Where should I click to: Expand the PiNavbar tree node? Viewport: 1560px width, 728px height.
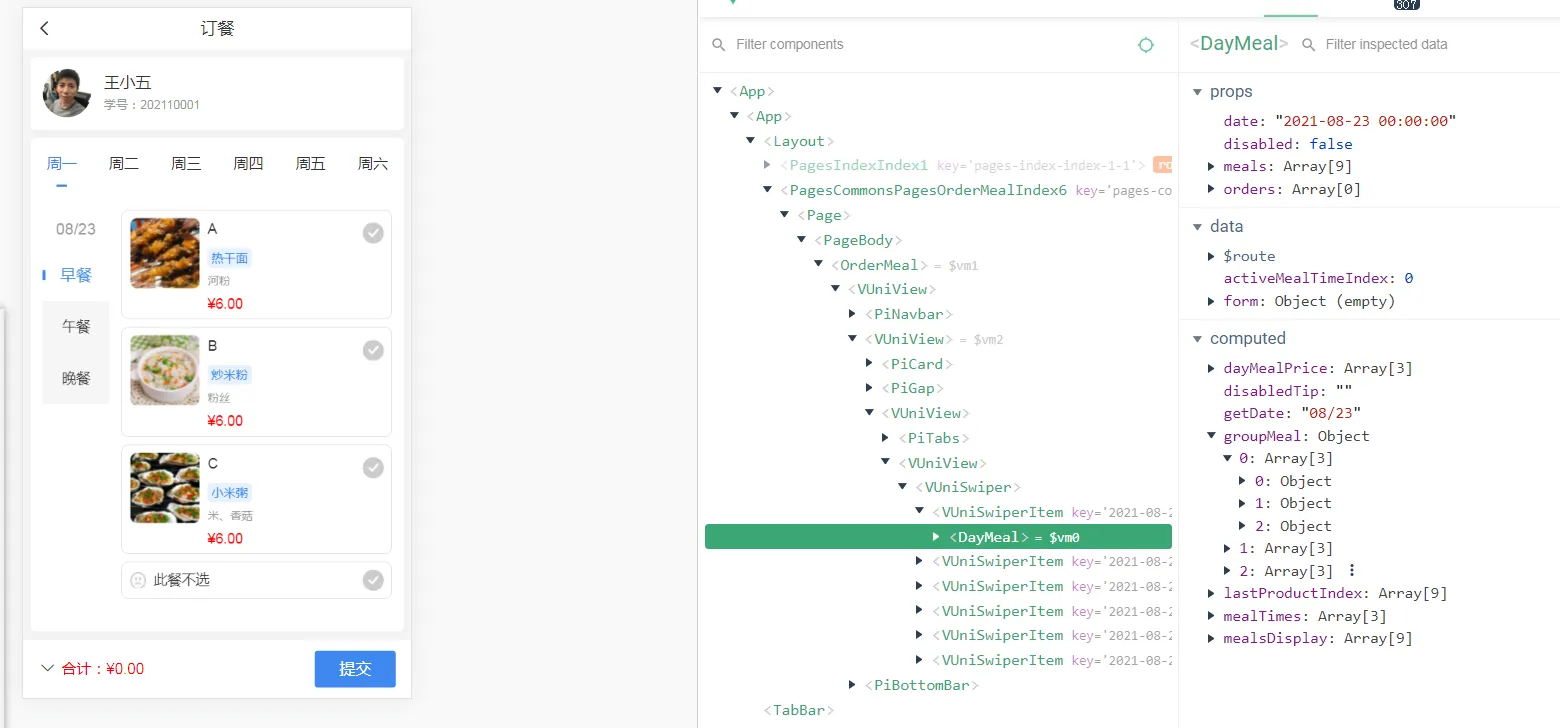(x=853, y=314)
